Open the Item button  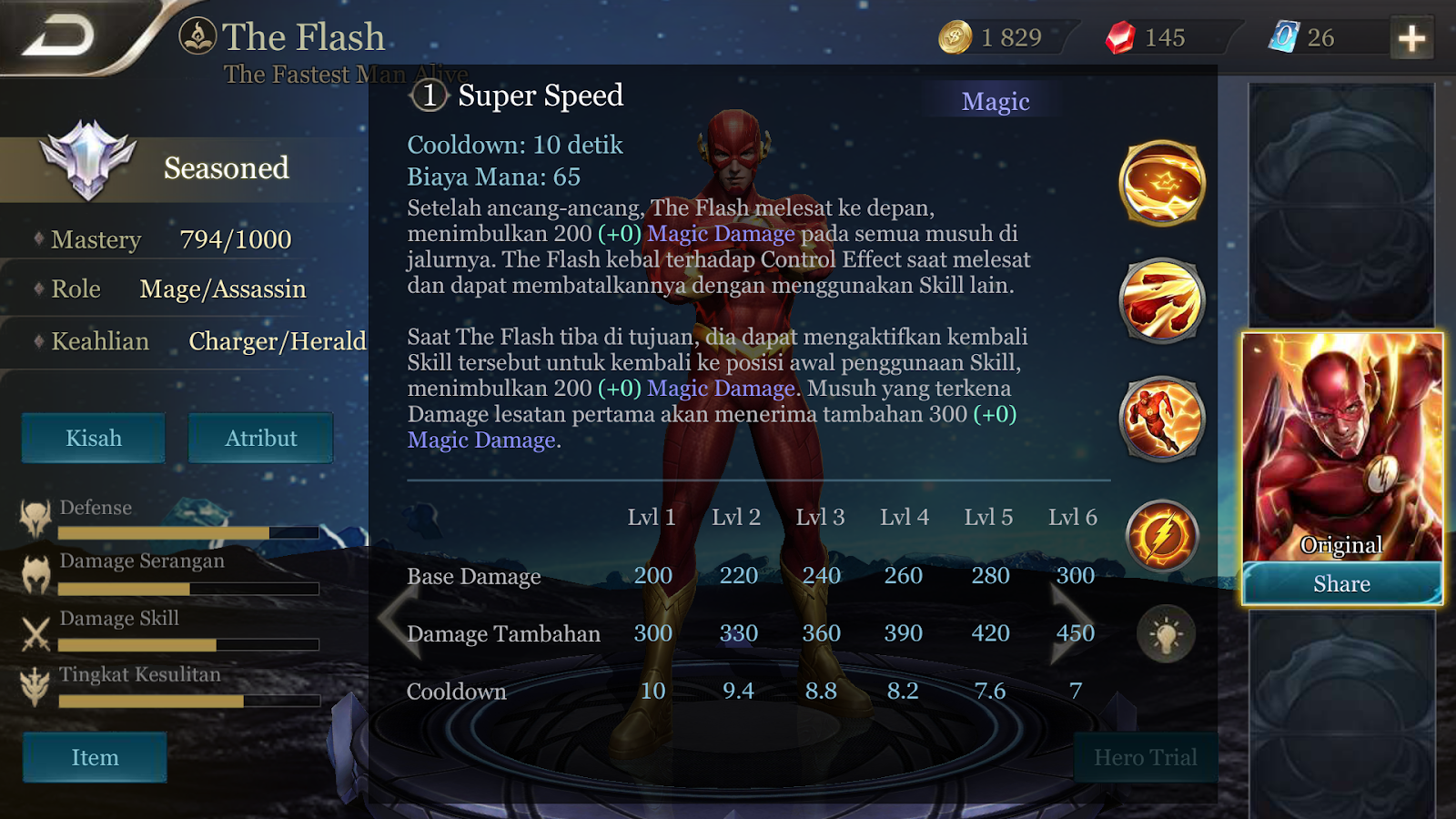pos(95,757)
